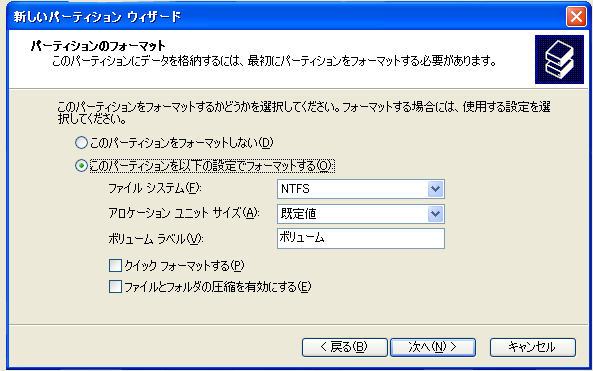Click the stacked disks wizard icon
The height and width of the screenshot is (371, 593).
click(559, 59)
